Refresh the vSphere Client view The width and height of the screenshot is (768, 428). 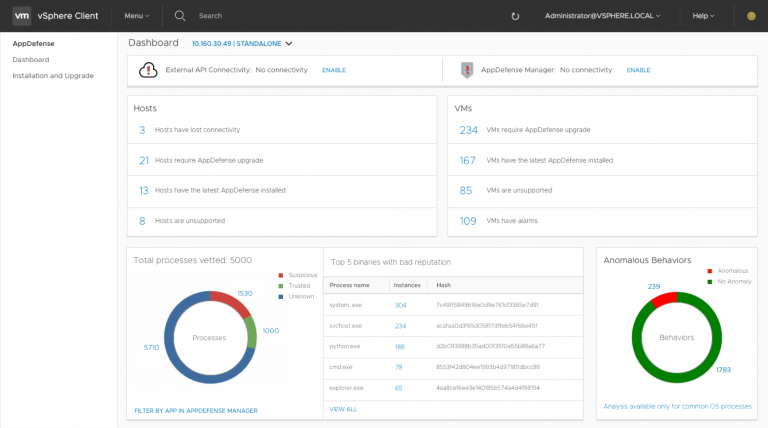(x=515, y=16)
